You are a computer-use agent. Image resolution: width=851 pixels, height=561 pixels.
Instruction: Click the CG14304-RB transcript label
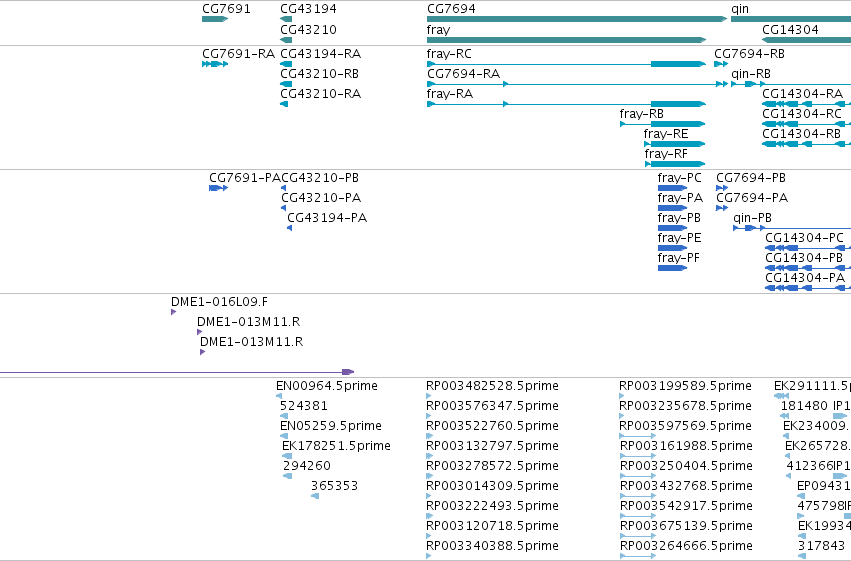tap(802, 134)
